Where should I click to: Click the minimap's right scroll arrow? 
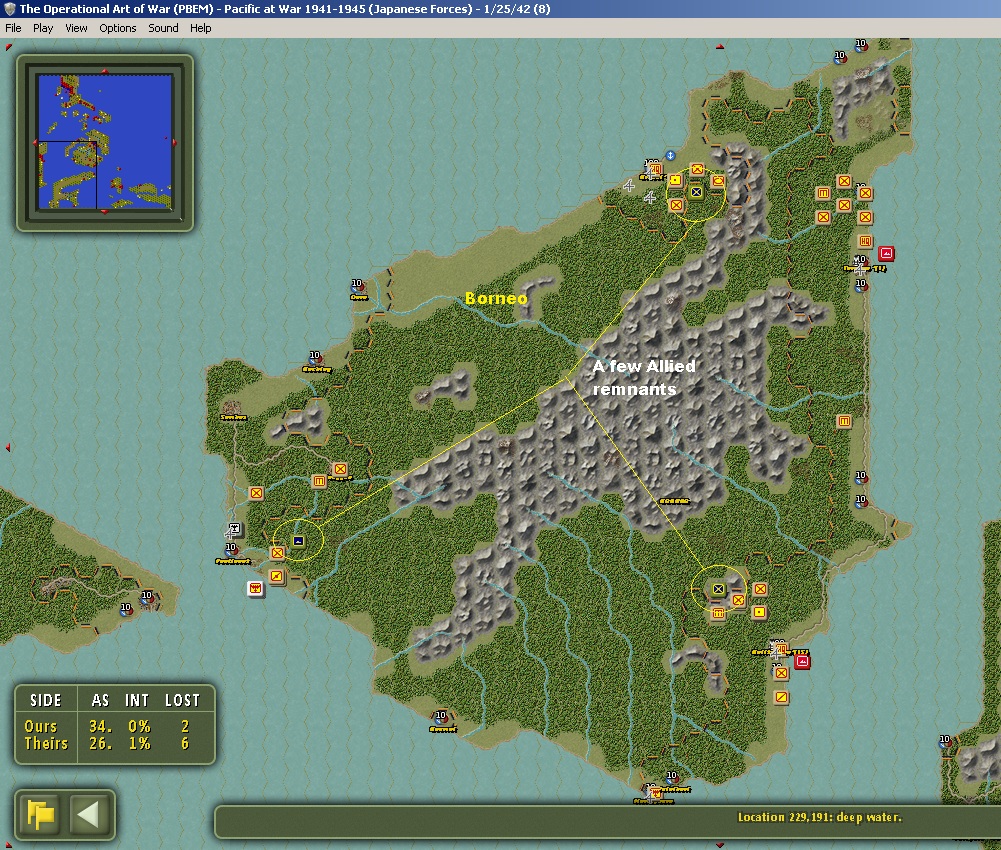click(175, 142)
